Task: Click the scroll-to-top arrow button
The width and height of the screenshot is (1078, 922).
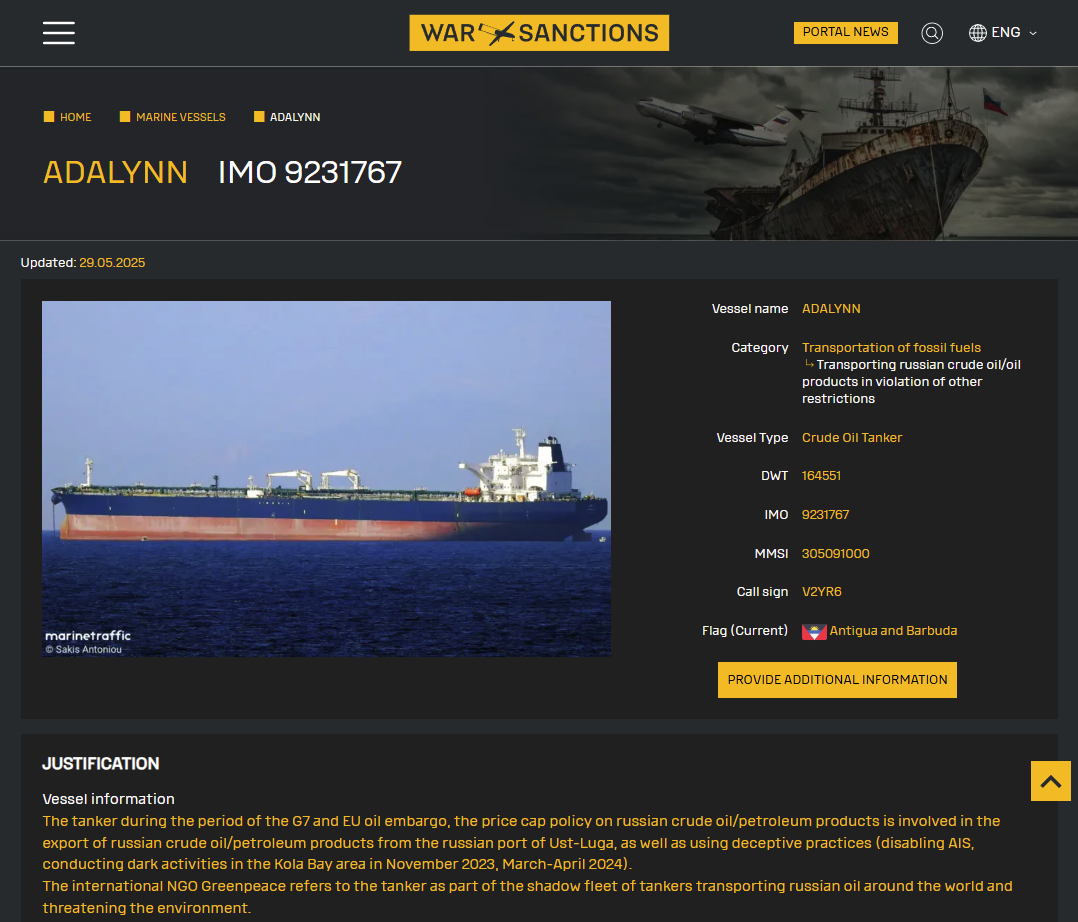Action: pyautogui.click(x=1050, y=781)
